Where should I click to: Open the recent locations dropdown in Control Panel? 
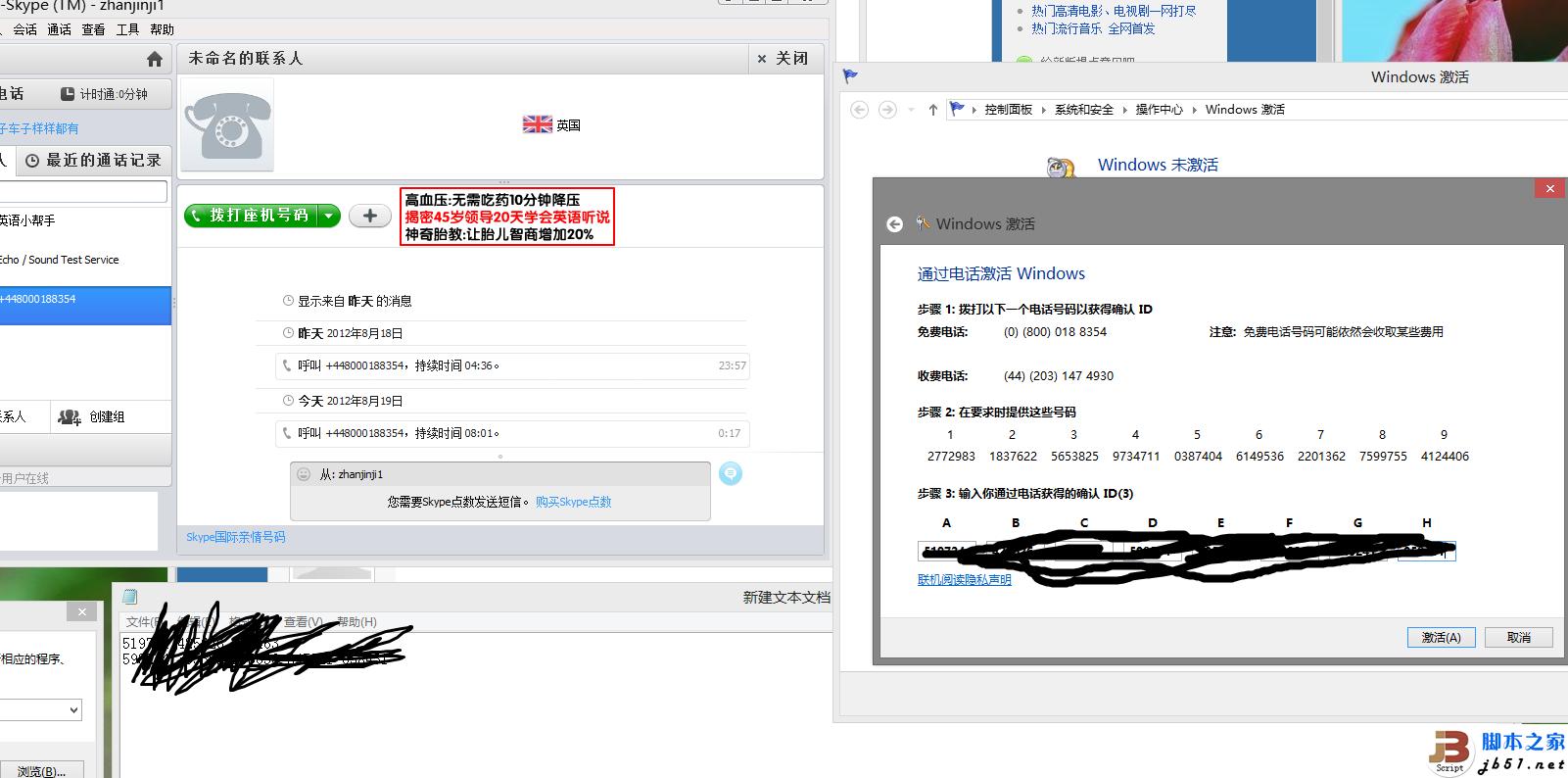tap(911, 110)
